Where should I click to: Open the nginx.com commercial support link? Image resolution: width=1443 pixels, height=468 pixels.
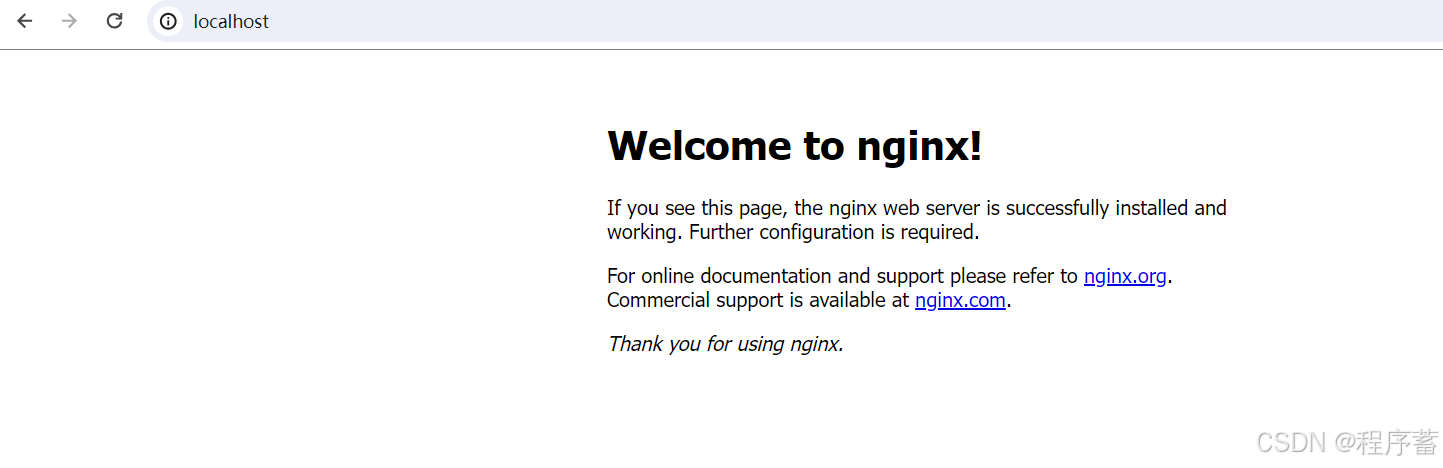(x=960, y=300)
